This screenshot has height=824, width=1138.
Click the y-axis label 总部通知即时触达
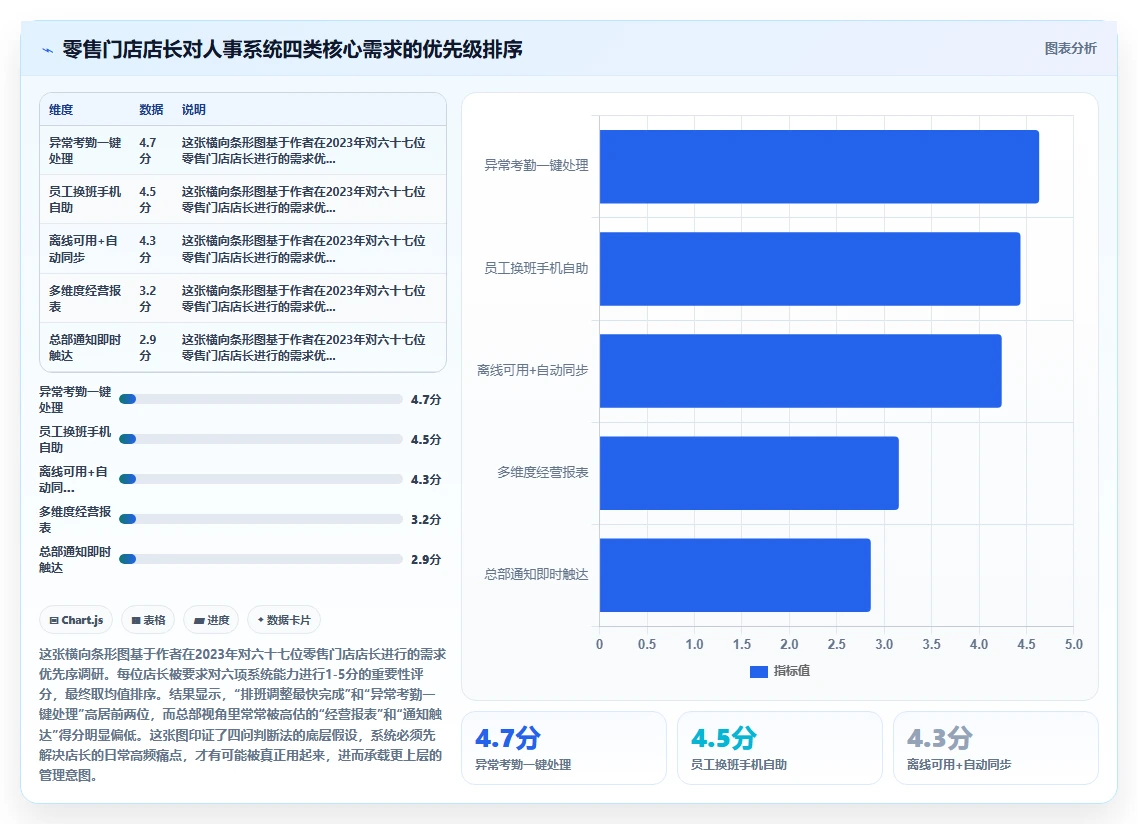point(536,575)
